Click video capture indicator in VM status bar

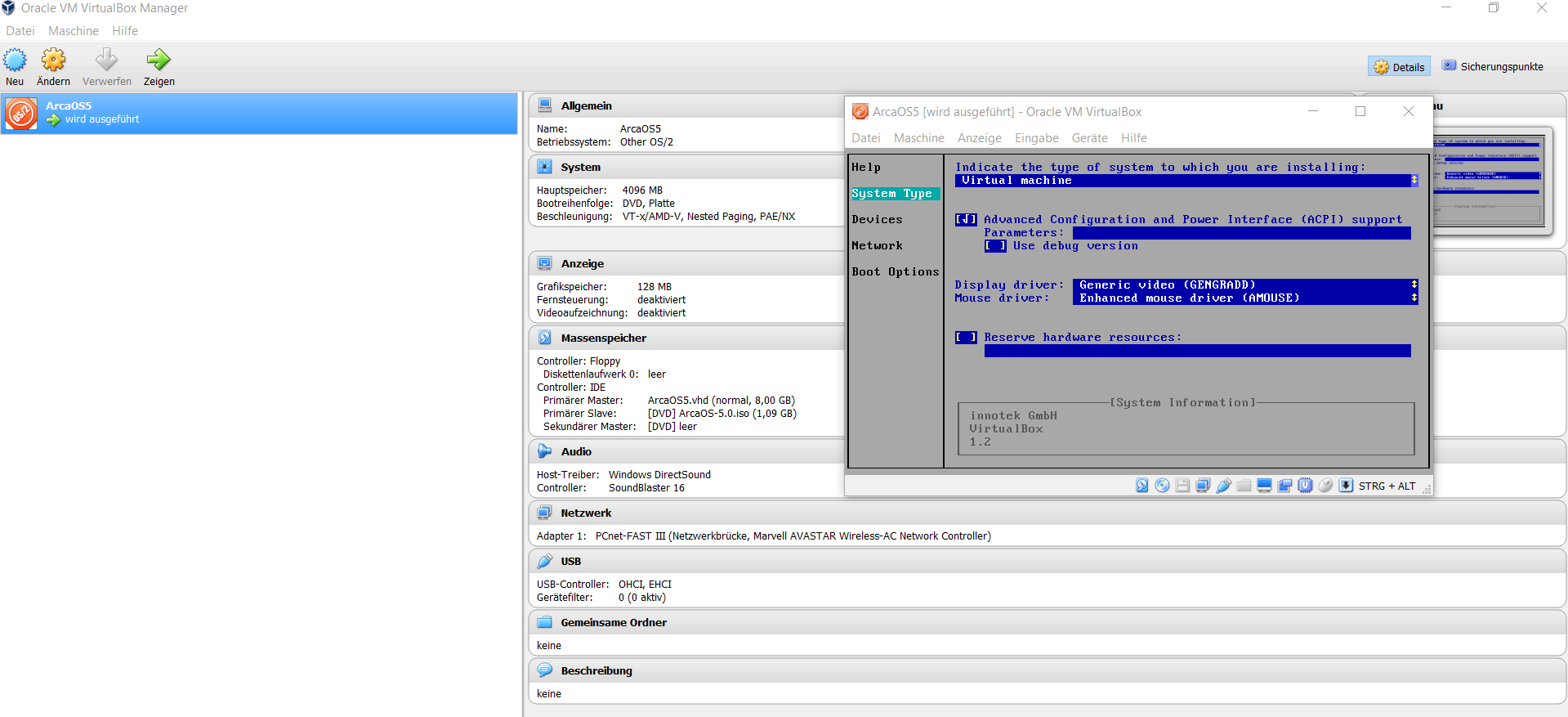(1284, 486)
